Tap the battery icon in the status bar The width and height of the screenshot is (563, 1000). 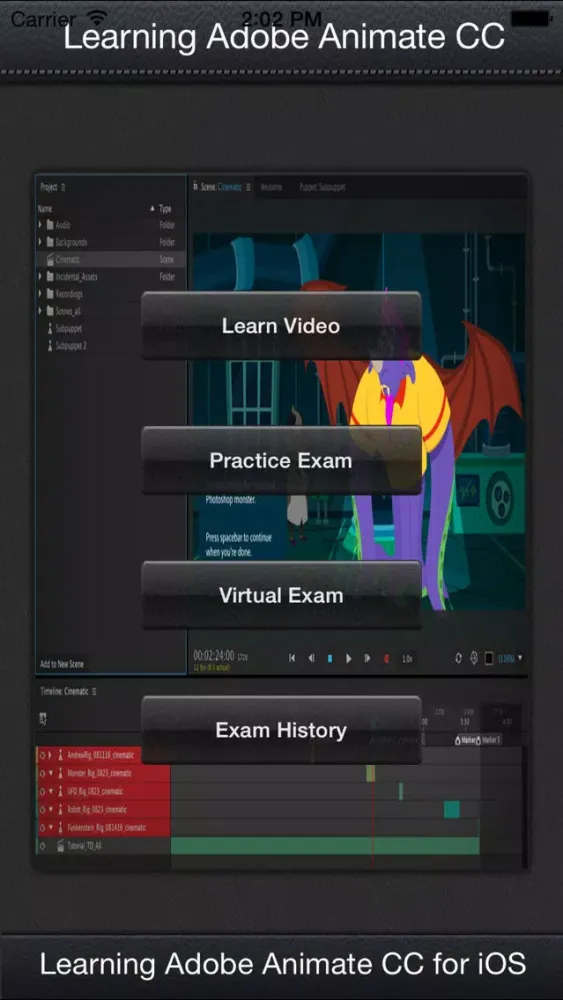click(530, 18)
